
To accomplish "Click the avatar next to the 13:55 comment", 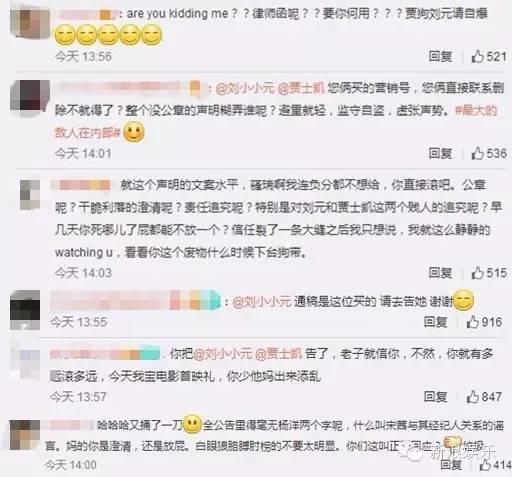I will tap(25, 310).
